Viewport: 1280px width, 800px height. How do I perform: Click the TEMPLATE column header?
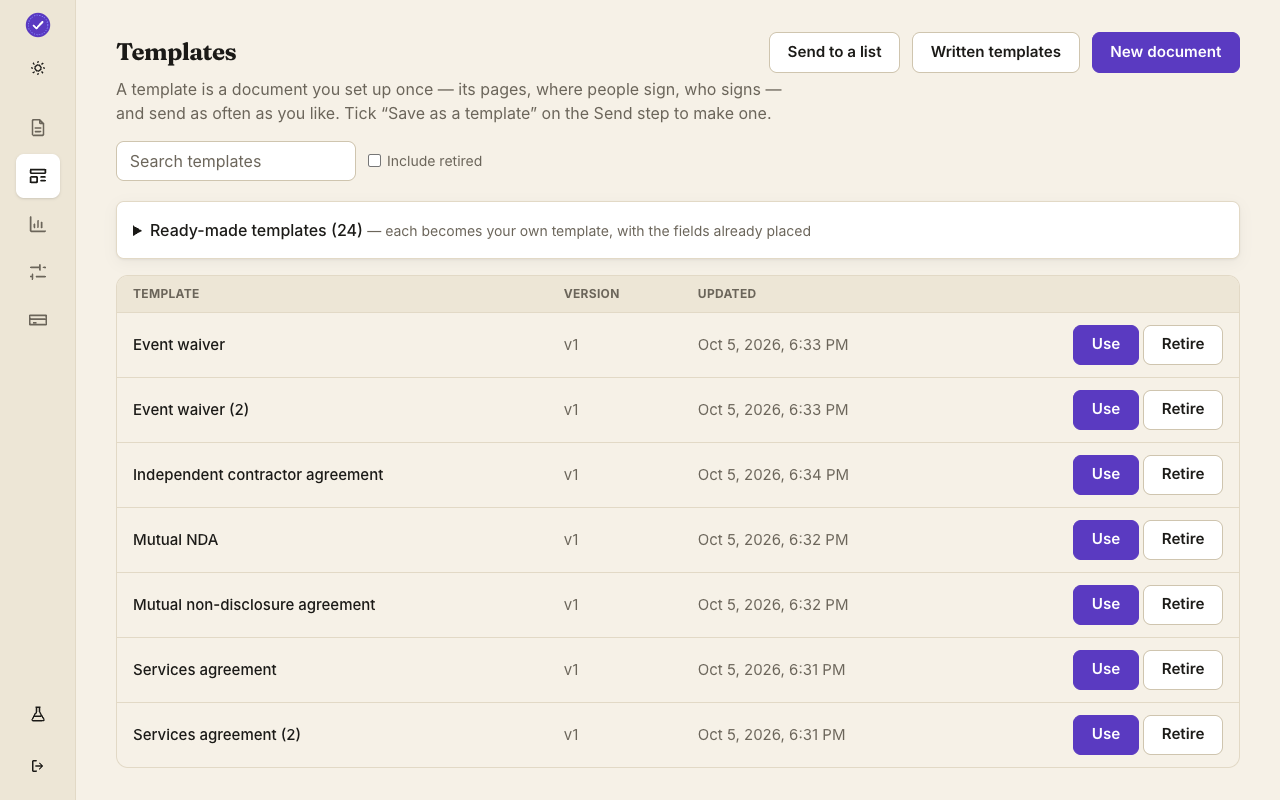tap(166, 294)
